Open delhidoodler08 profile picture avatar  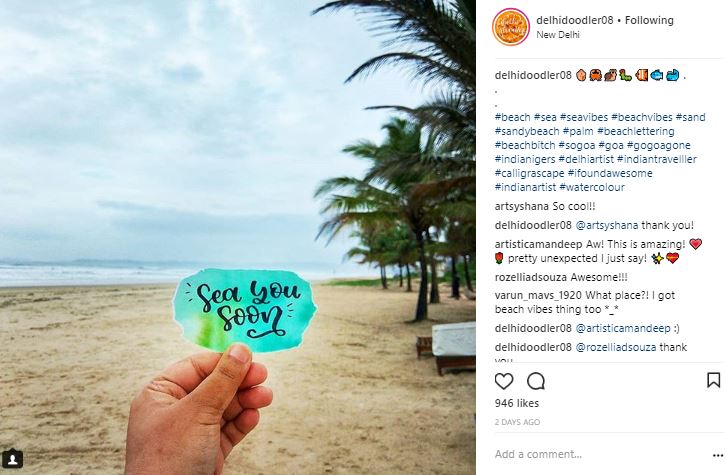(511, 27)
